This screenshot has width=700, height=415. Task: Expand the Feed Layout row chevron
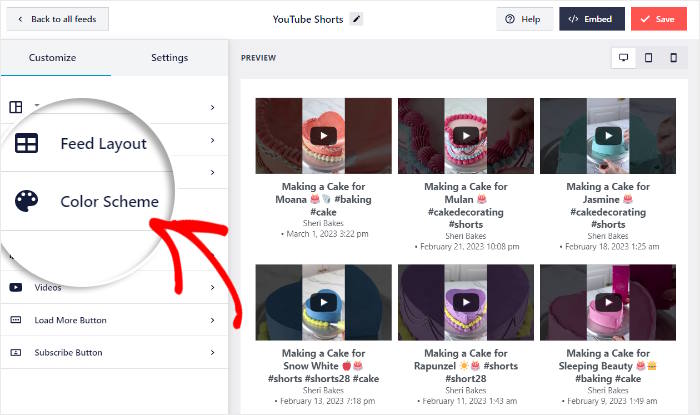click(x=212, y=140)
